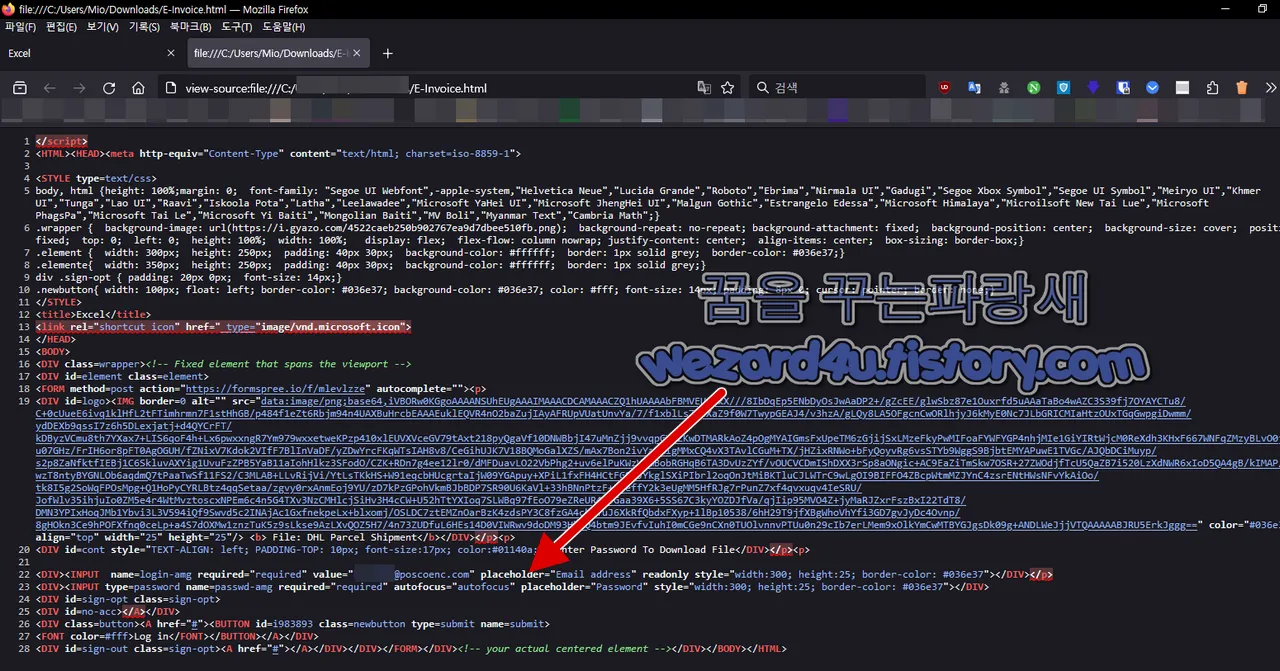Viewport: 1280px width, 671px height.
Task: Click the @poscoenc.com value text
Action: [x=431, y=574]
